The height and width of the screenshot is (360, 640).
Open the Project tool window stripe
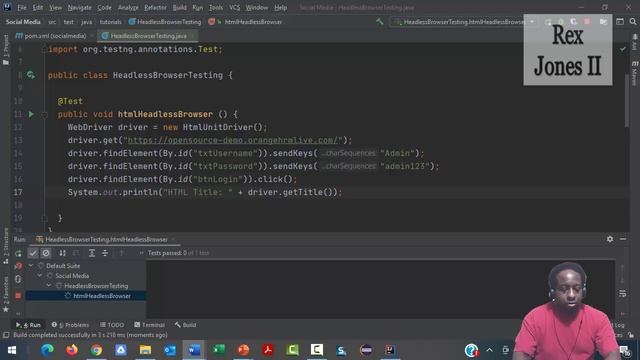coord(6,50)
